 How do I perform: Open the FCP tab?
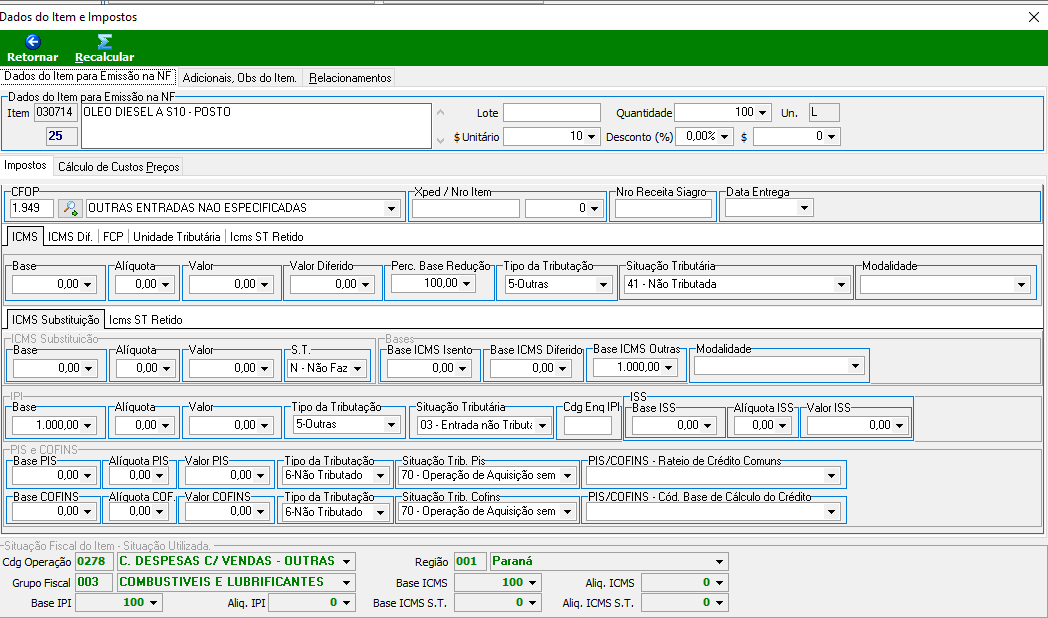tap(113, 237)
